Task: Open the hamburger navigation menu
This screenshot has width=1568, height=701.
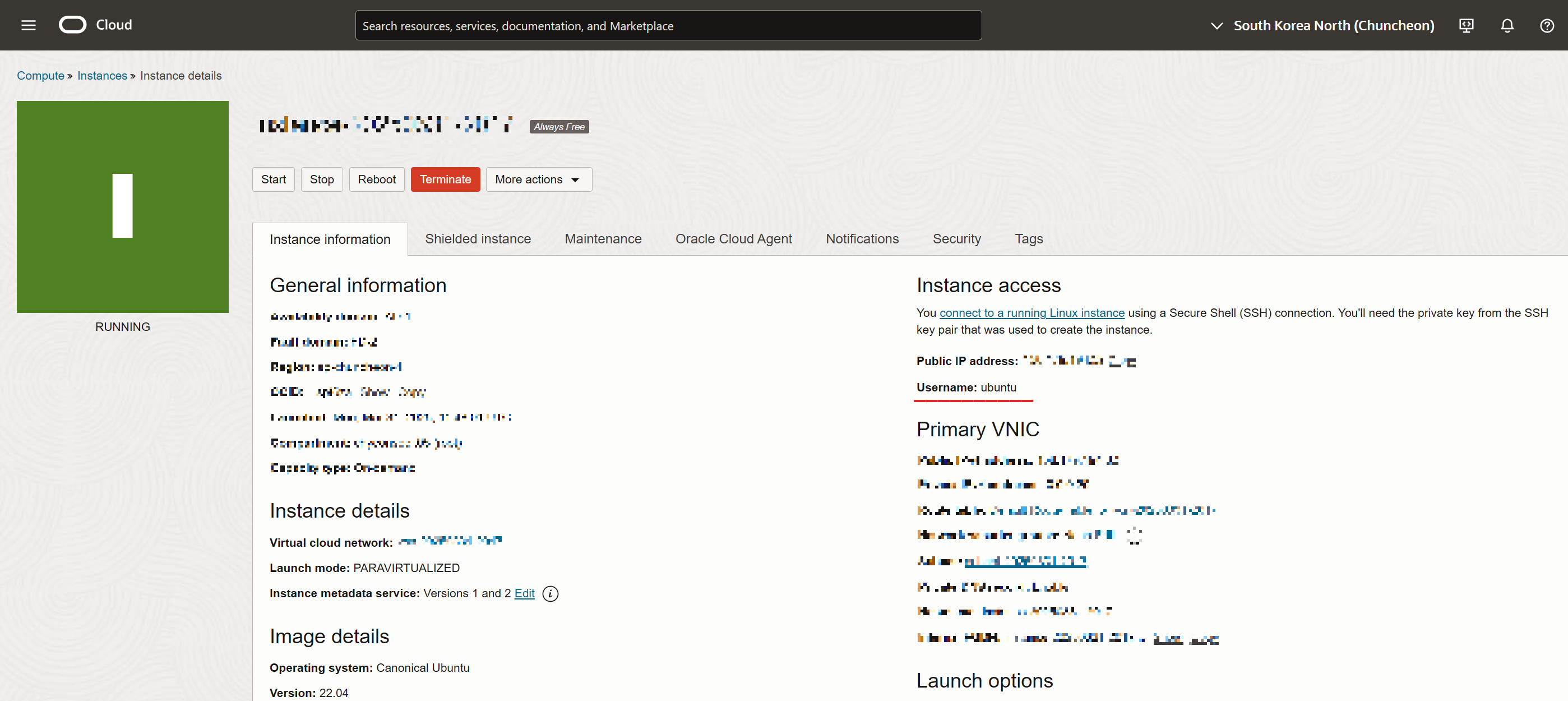Action: pos(29,25)
